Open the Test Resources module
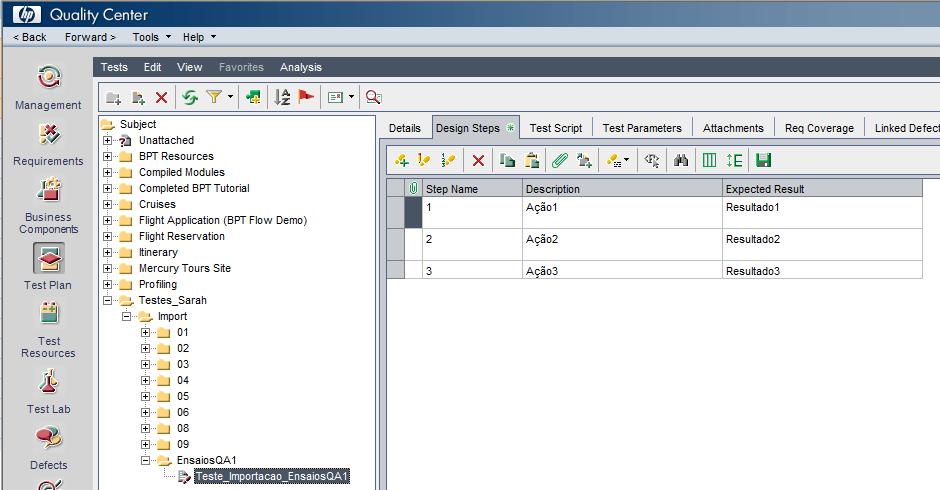Image resolution: width=940 pixels, height=490 pixels. (48, 330)
